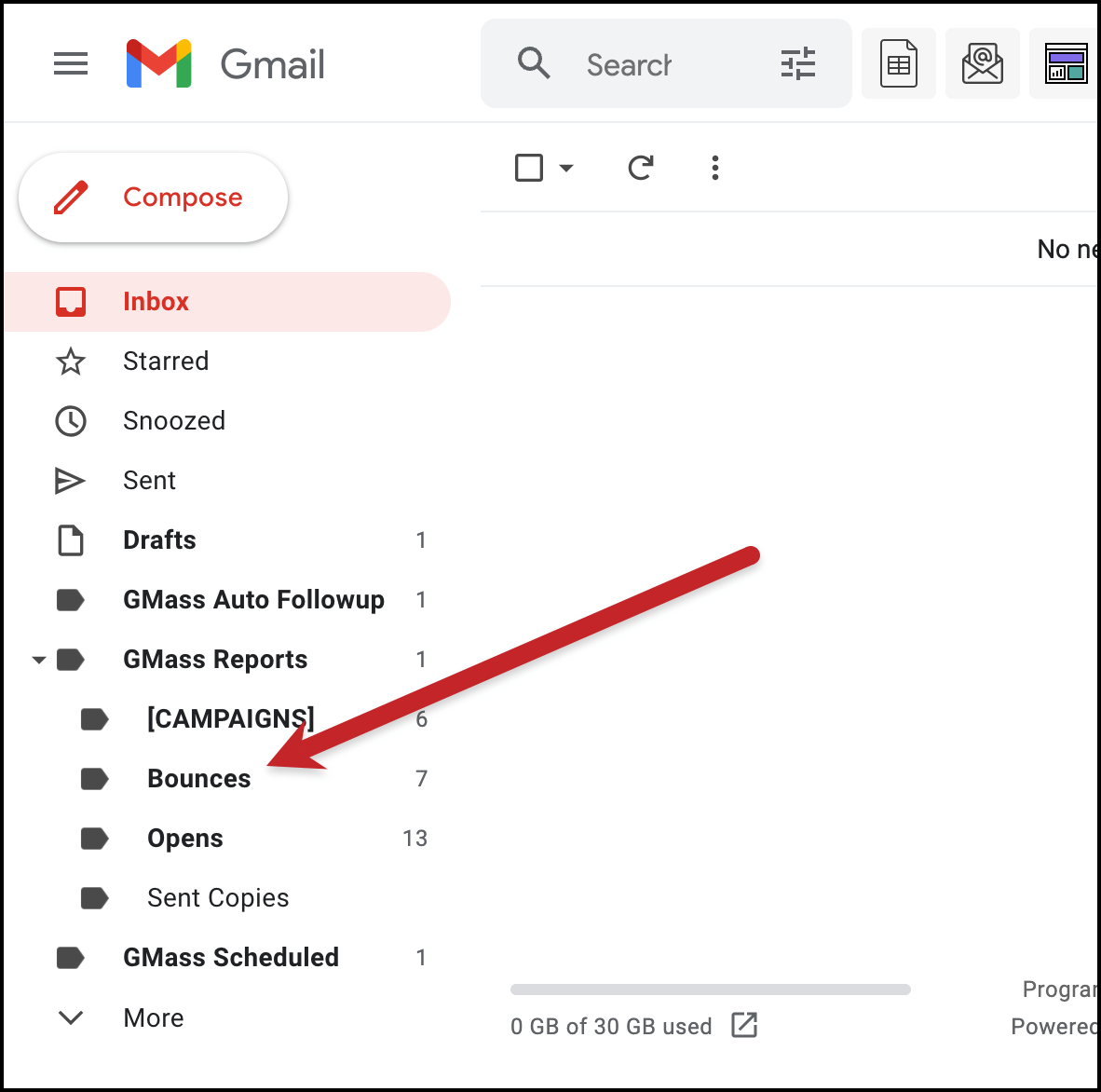Click the 0 GB of 30 GB used text
The width and height of the screenshot is (1101, 1092).
[x=611, y=1026]
